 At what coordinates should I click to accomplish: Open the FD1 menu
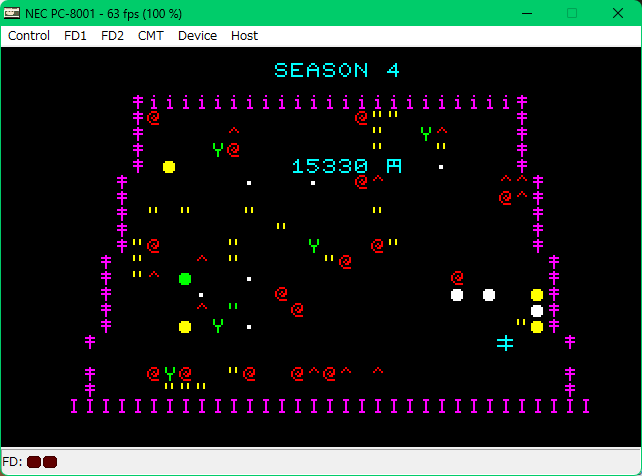pos(75,36)
